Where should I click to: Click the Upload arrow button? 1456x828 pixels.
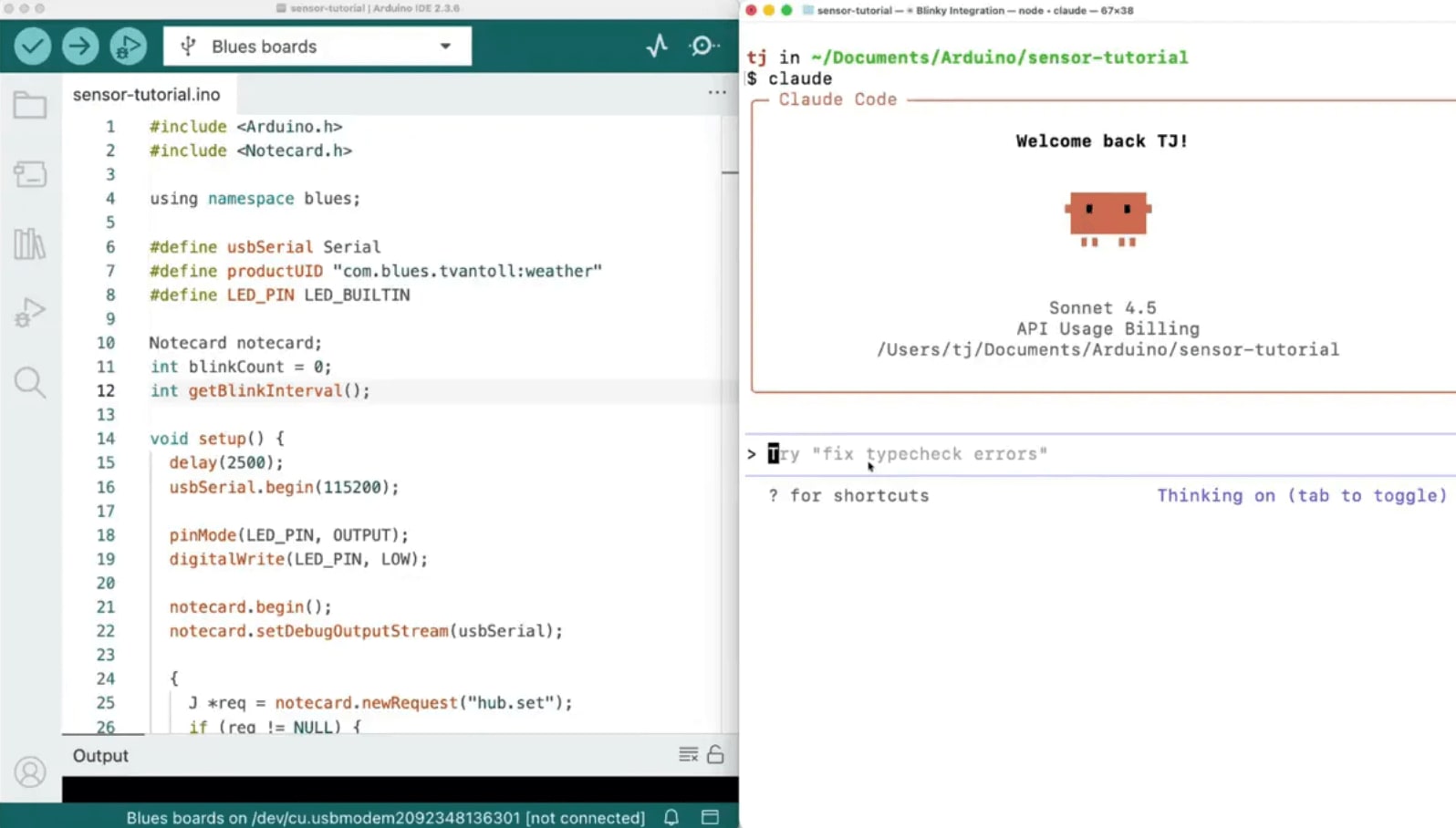point(80,46)
